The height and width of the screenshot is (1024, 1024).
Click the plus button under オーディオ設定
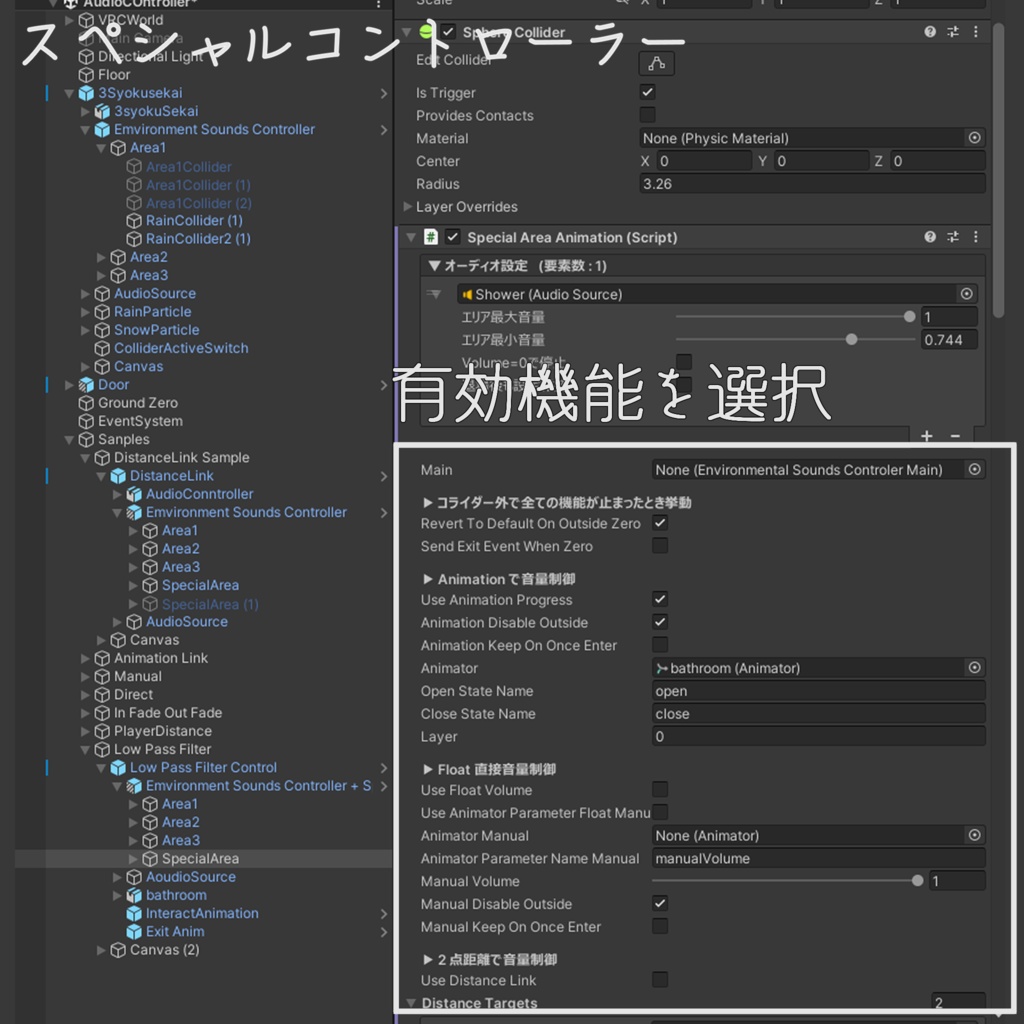(925, 435)
